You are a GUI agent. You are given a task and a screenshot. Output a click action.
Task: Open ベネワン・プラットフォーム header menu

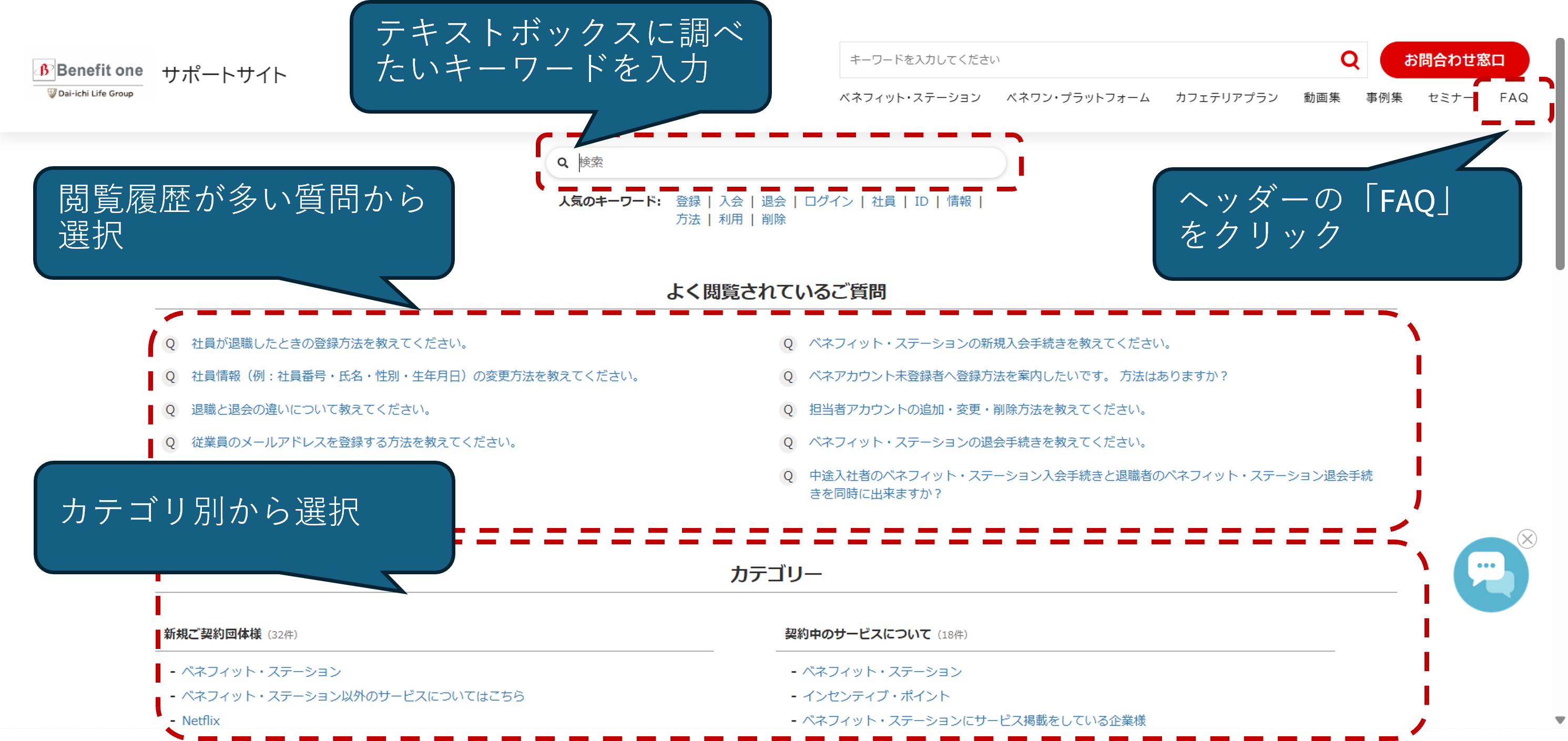point(1078,97)
